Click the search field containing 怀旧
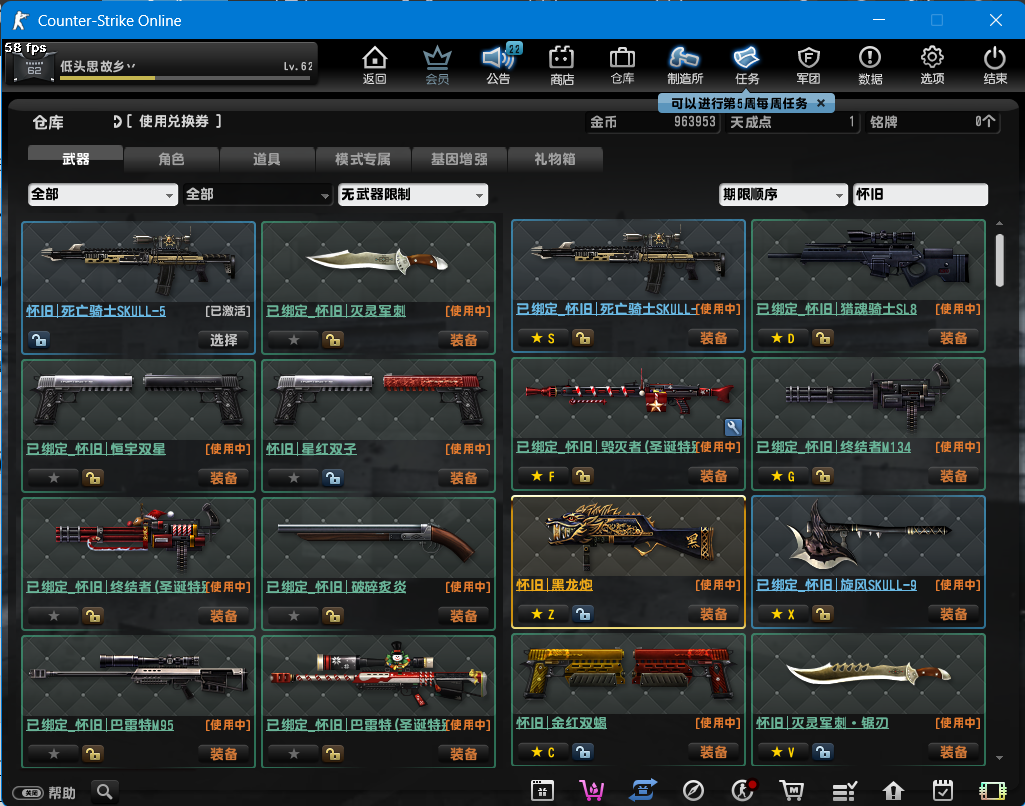The height and width of the screenshot is (806, 1025). tap(920, 194)
